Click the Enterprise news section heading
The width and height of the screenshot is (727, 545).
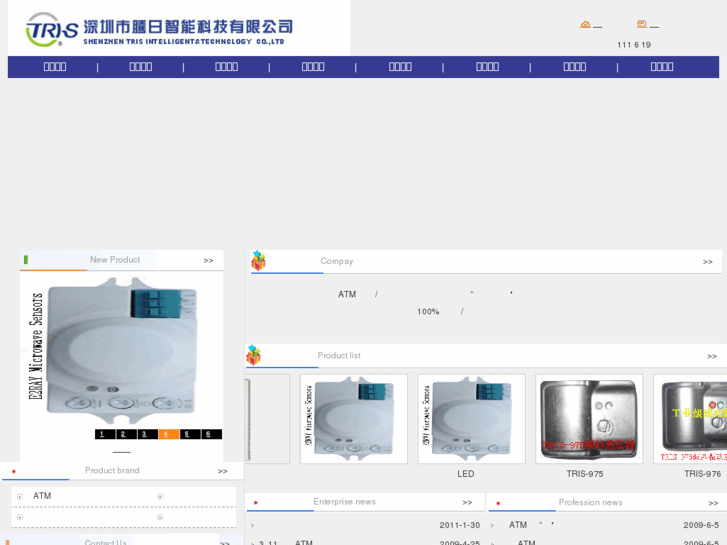(x=344, y=502)
